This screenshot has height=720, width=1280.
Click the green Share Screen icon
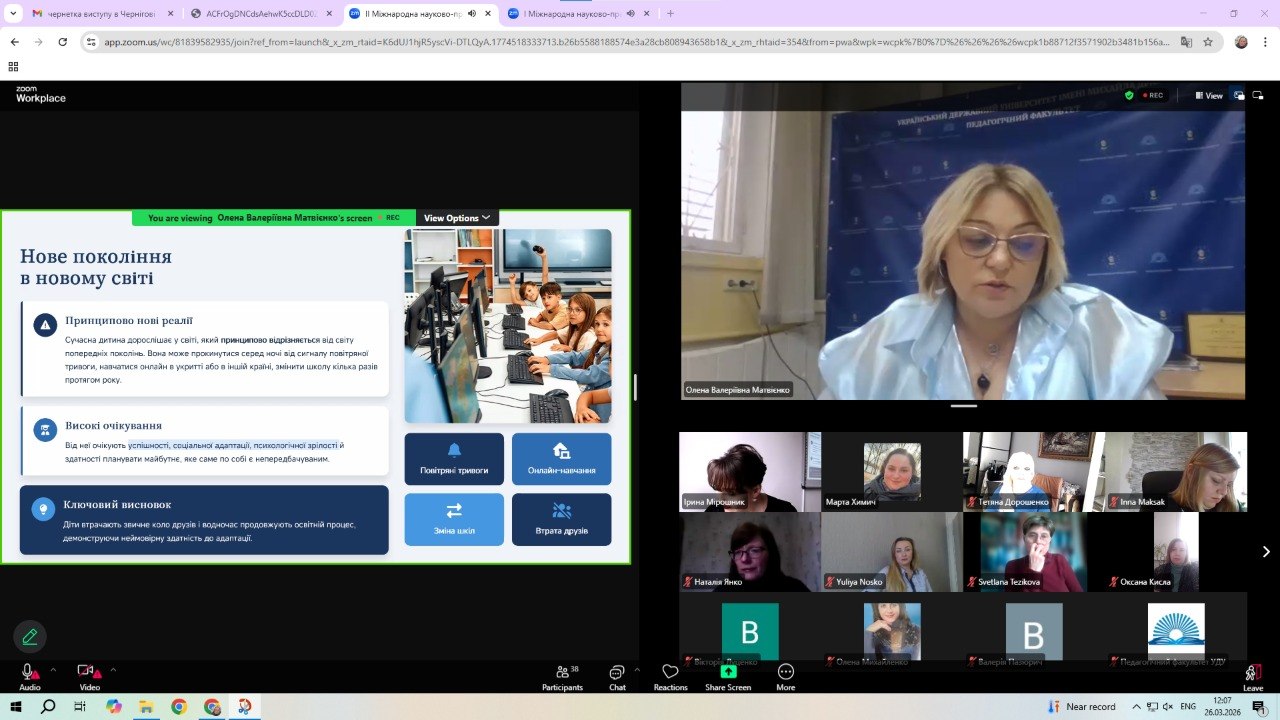[x=727, y=672]
